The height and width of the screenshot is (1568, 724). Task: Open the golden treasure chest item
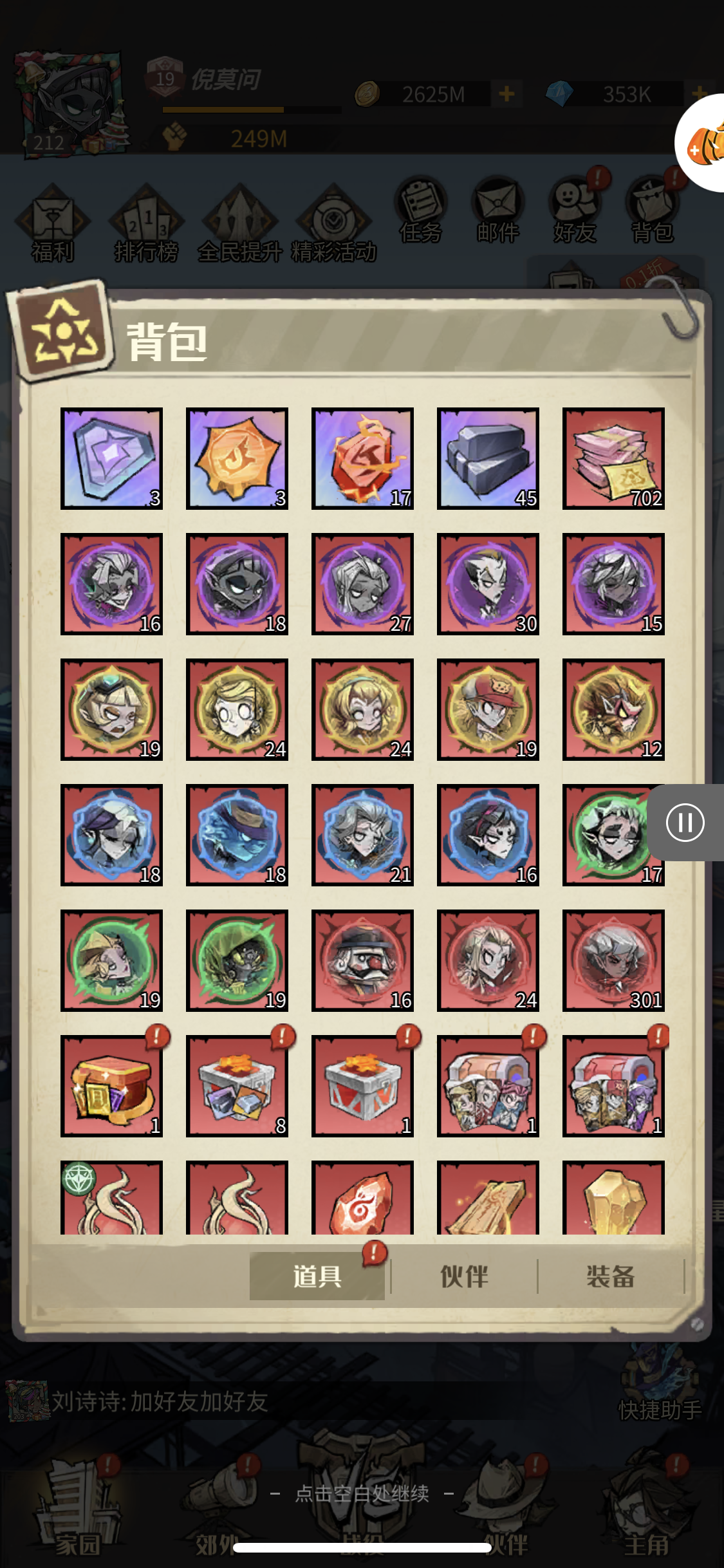pos(111,1086)
